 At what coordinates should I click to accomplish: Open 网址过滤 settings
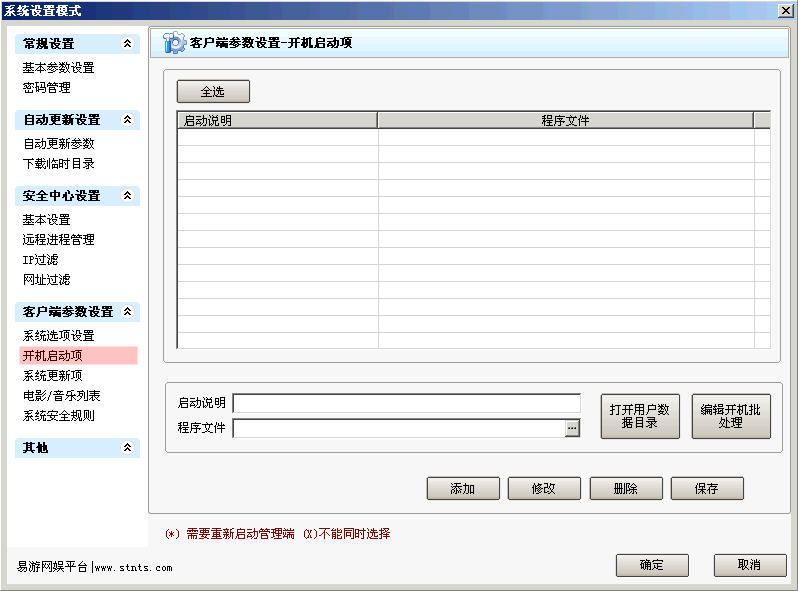coord(46,279)
